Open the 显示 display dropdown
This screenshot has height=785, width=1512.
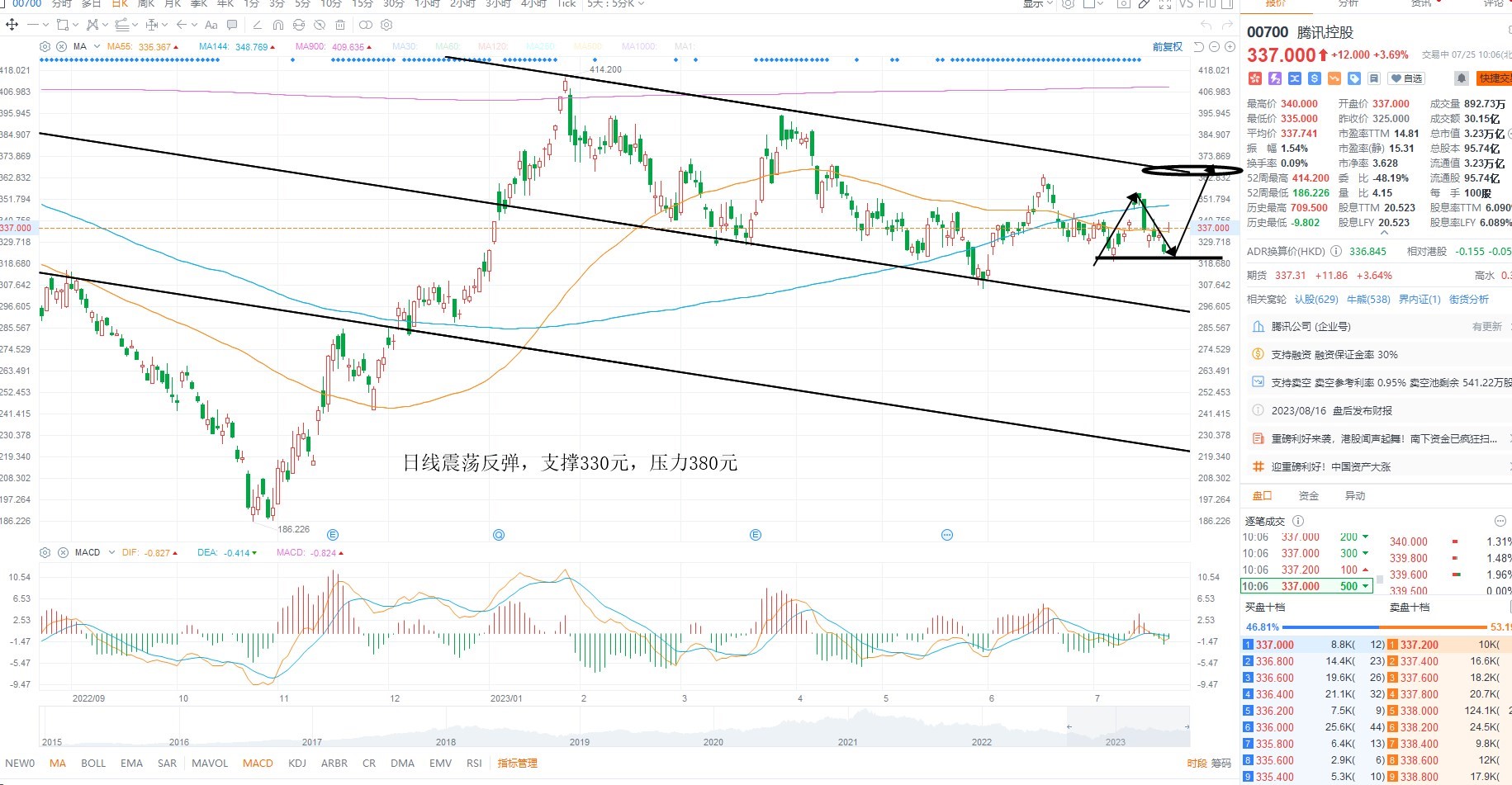[1038, 3]
